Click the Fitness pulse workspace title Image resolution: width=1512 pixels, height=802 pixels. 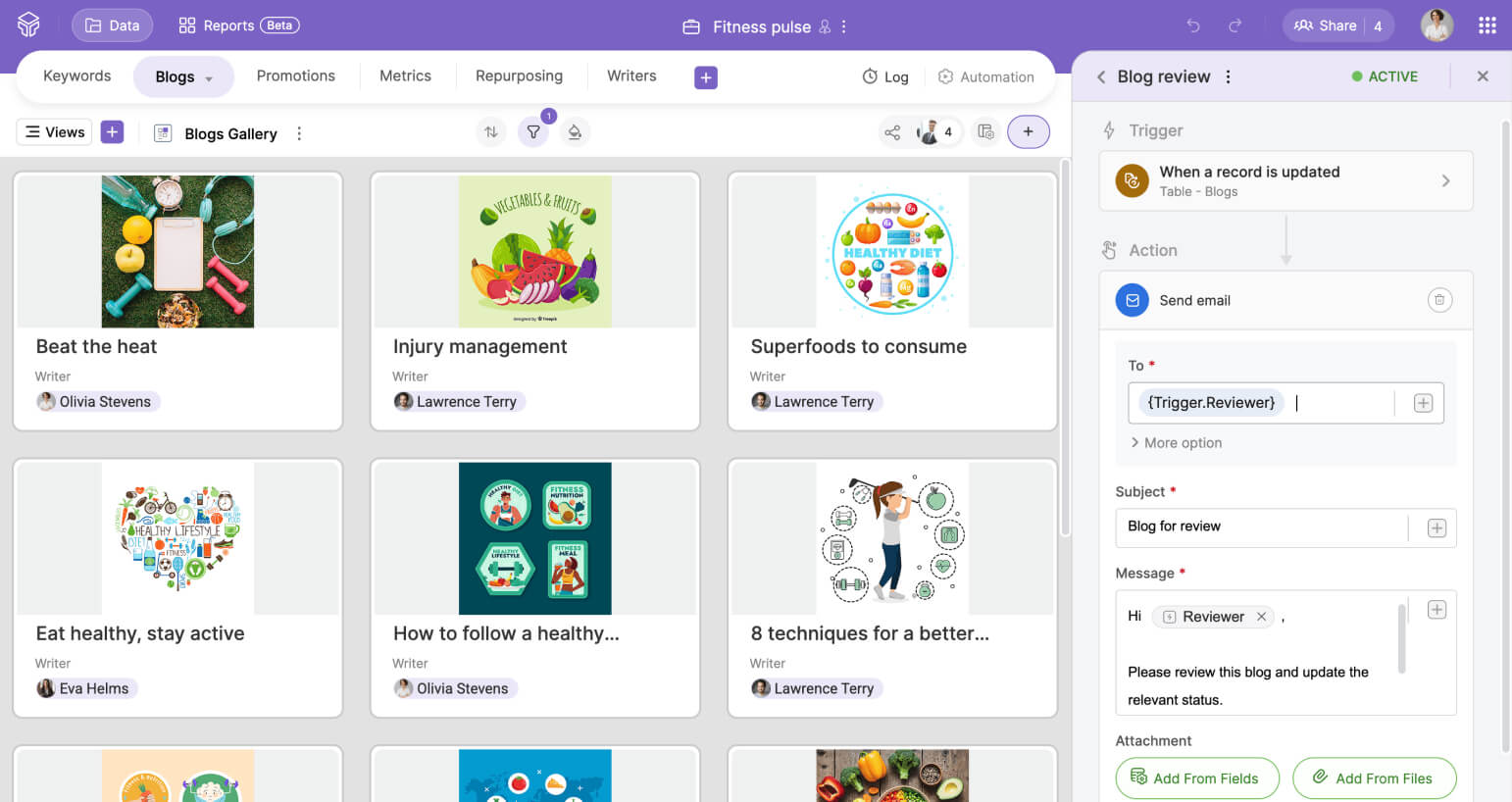762,26
